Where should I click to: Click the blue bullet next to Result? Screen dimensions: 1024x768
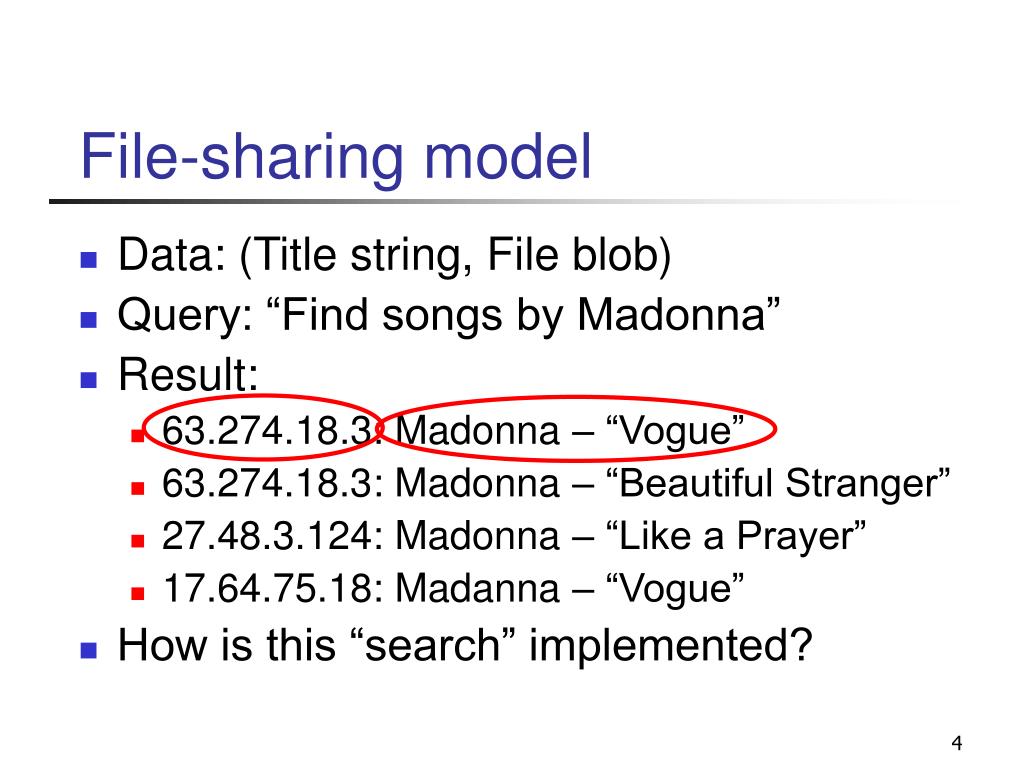pos(88,380)
